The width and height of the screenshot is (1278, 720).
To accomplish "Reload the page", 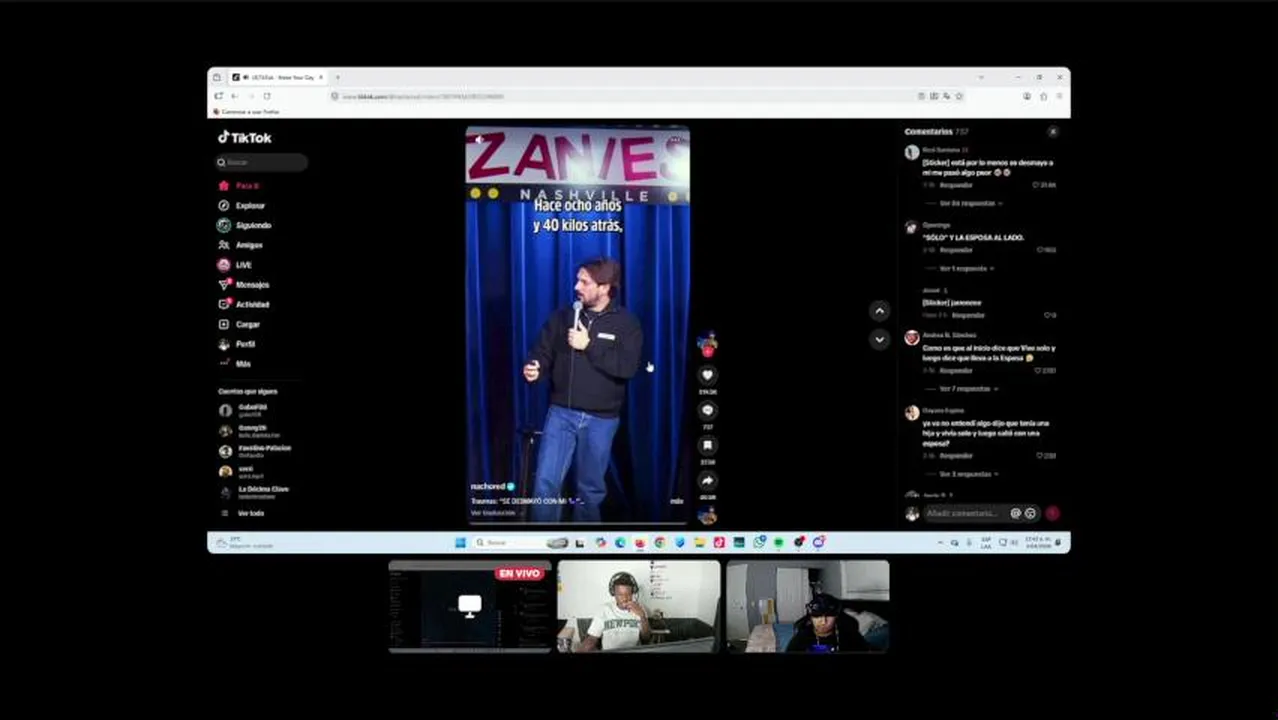I will pyautogui.click(x=267, y=96).
